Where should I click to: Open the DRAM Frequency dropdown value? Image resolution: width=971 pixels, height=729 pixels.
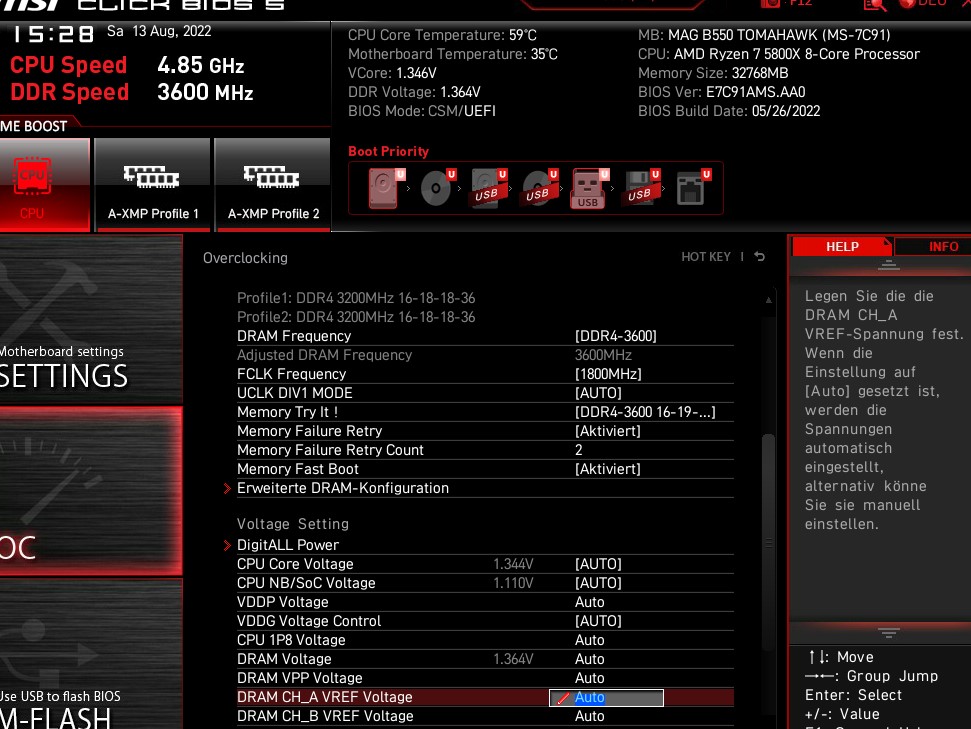pyautogui.click(x=616, y=336)
